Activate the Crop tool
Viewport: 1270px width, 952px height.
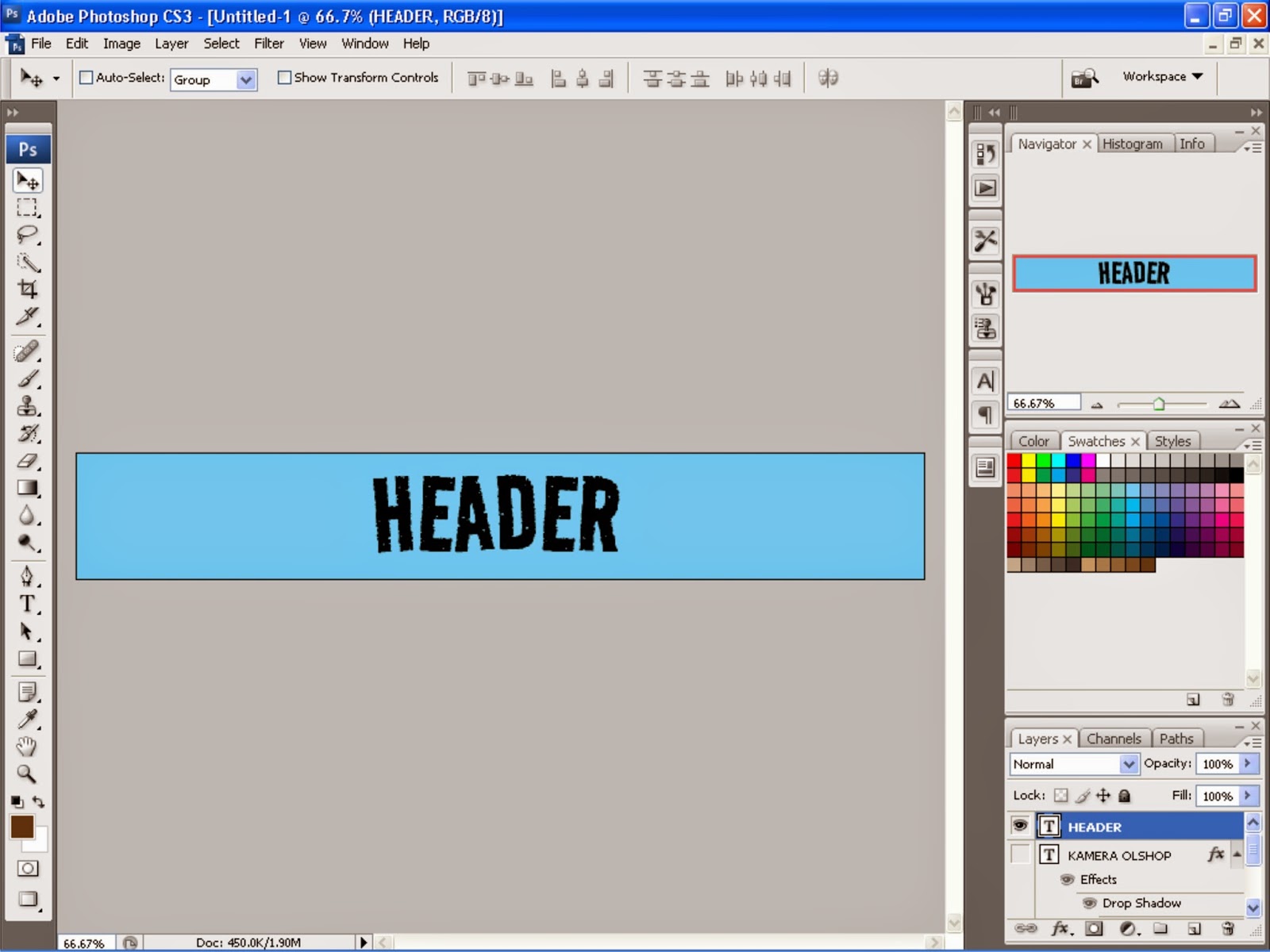point(28,289)
